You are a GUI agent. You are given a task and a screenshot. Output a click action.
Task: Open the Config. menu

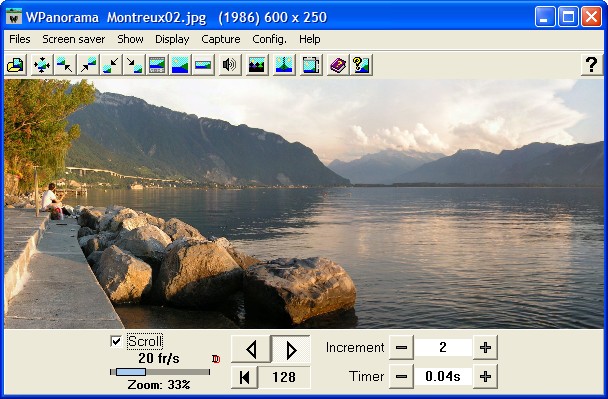269,39
